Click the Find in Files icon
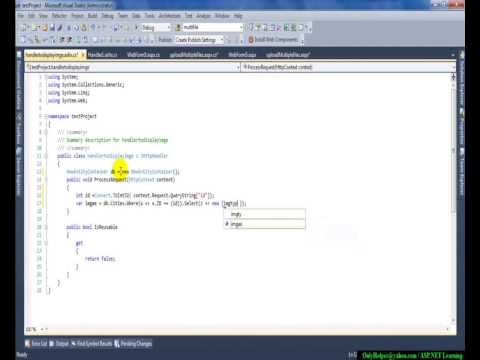 point(178,27)
